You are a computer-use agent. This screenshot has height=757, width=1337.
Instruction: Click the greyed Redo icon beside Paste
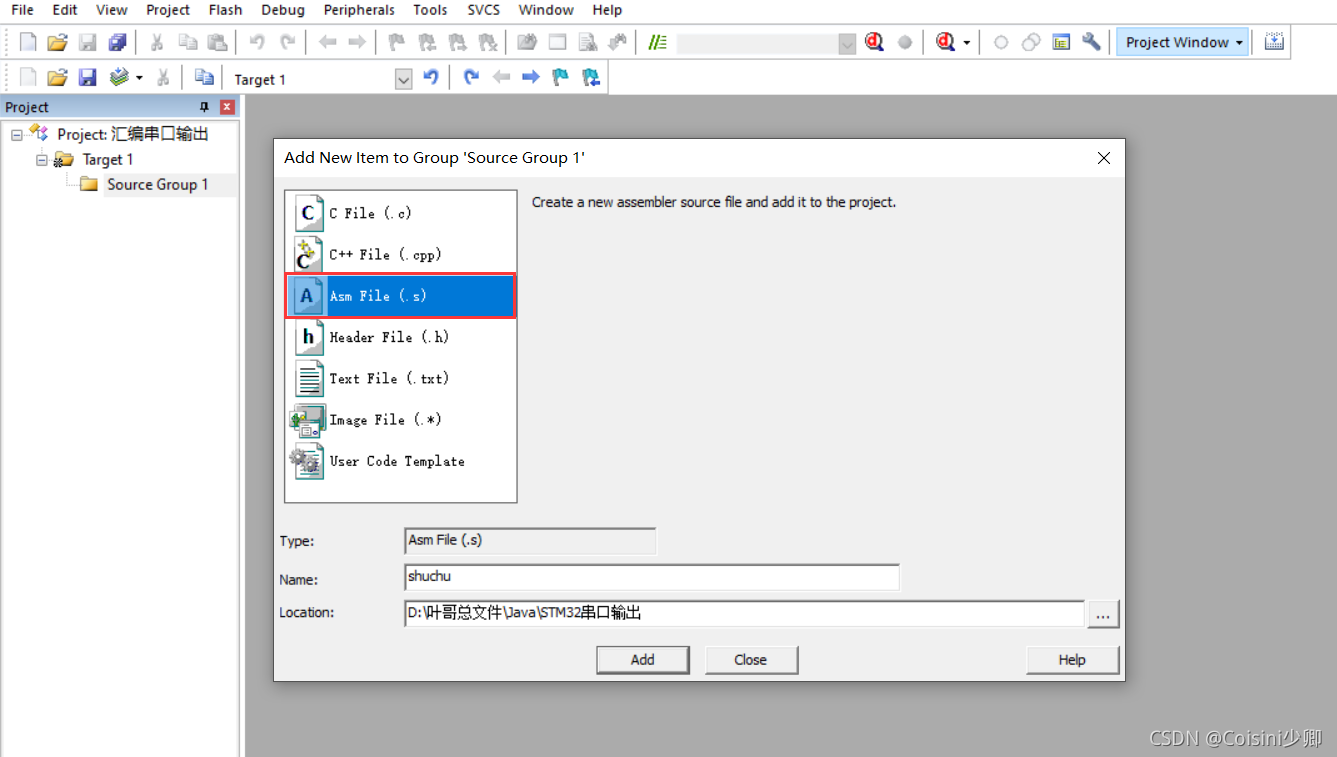288,42
